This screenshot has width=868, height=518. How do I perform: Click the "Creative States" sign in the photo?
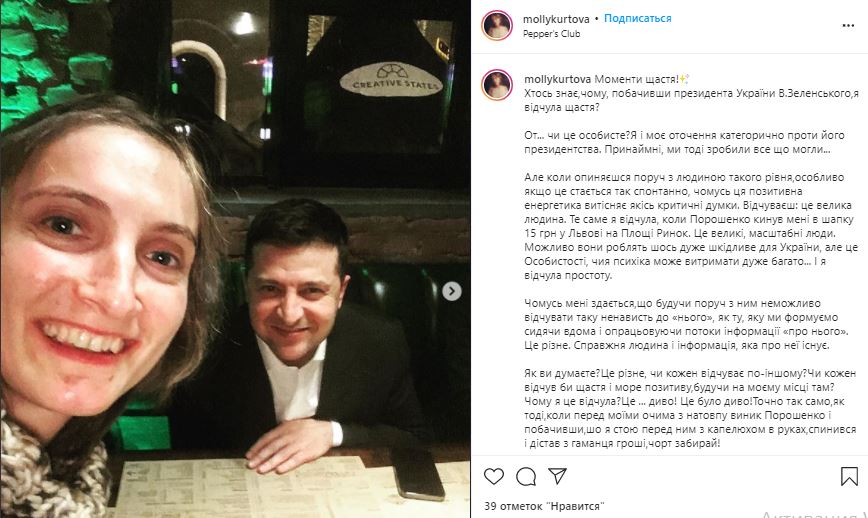(390, 79)
